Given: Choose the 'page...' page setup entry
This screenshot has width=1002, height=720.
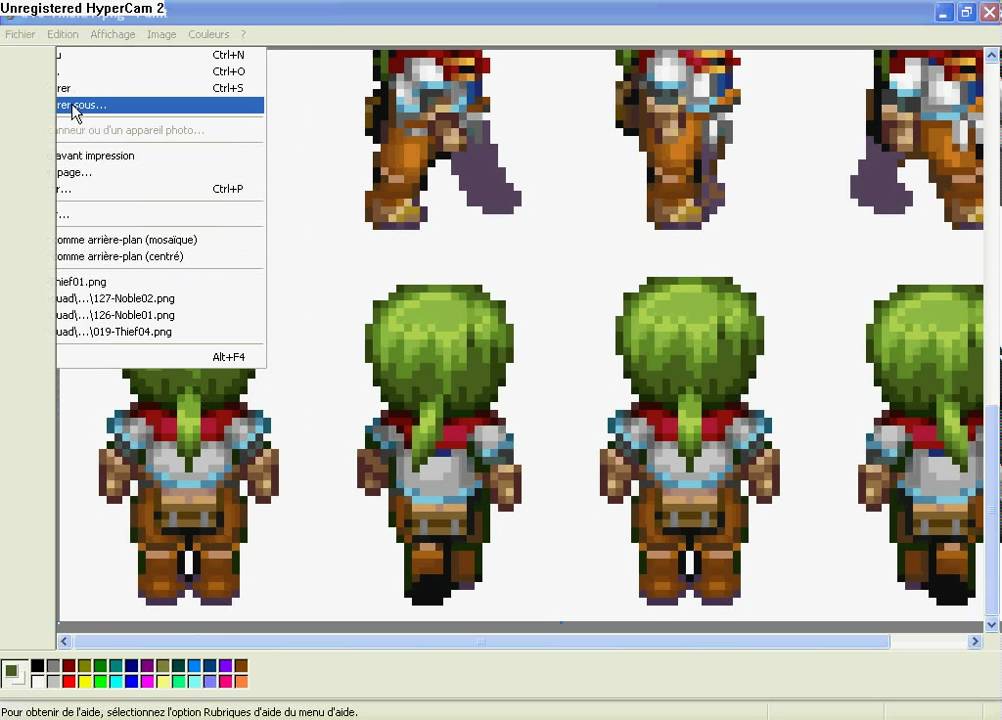Looking at the screenshot, I should tap(160, 172).
